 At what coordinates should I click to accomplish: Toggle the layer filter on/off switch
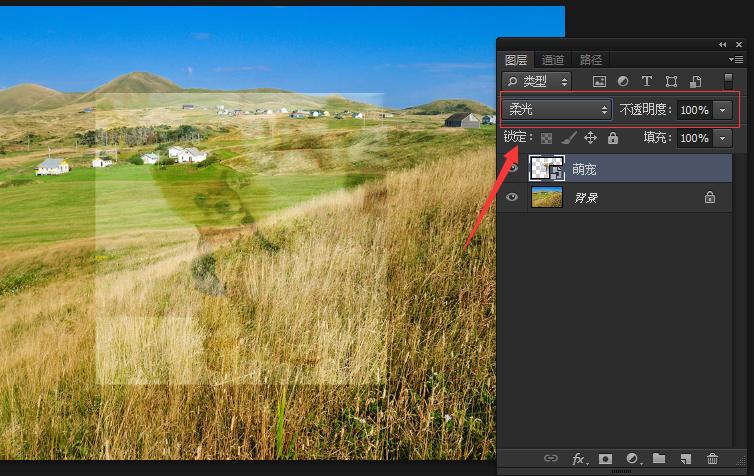(x=728, y=82)
